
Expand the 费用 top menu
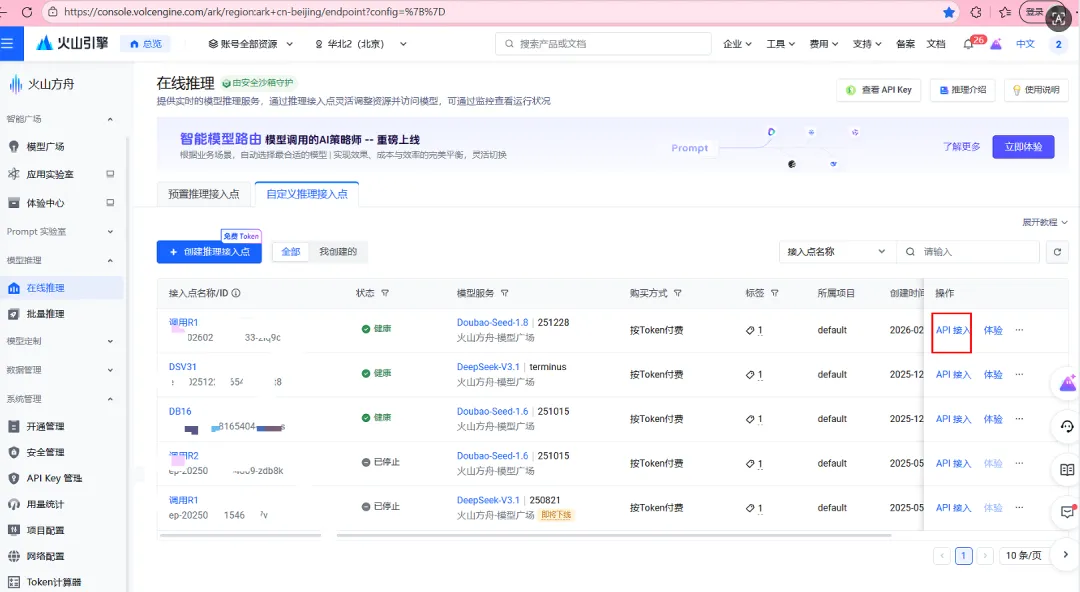pos(824,43)
